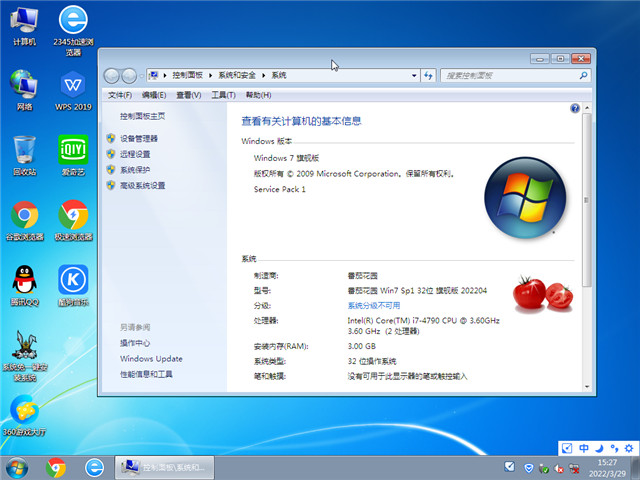Click the Forward navigation arrow
Viewport: 640px width, 480px height.
(129, 76)
